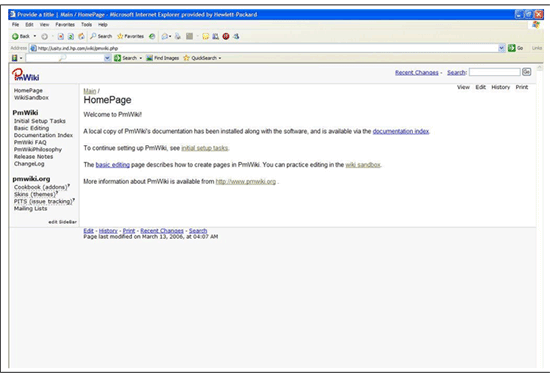
Task: Open Documentation Index sidebar link
Action: tap(43, 135)
